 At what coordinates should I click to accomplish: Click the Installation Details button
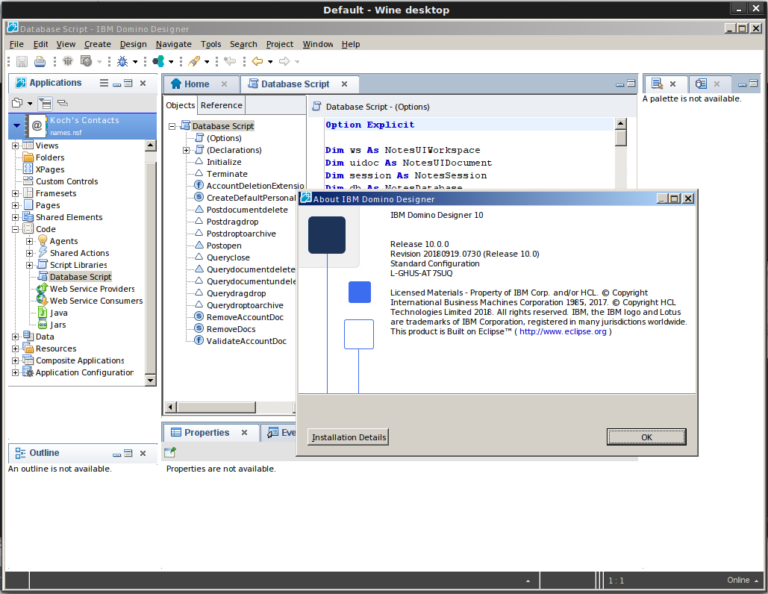click(x=348, y=437)
